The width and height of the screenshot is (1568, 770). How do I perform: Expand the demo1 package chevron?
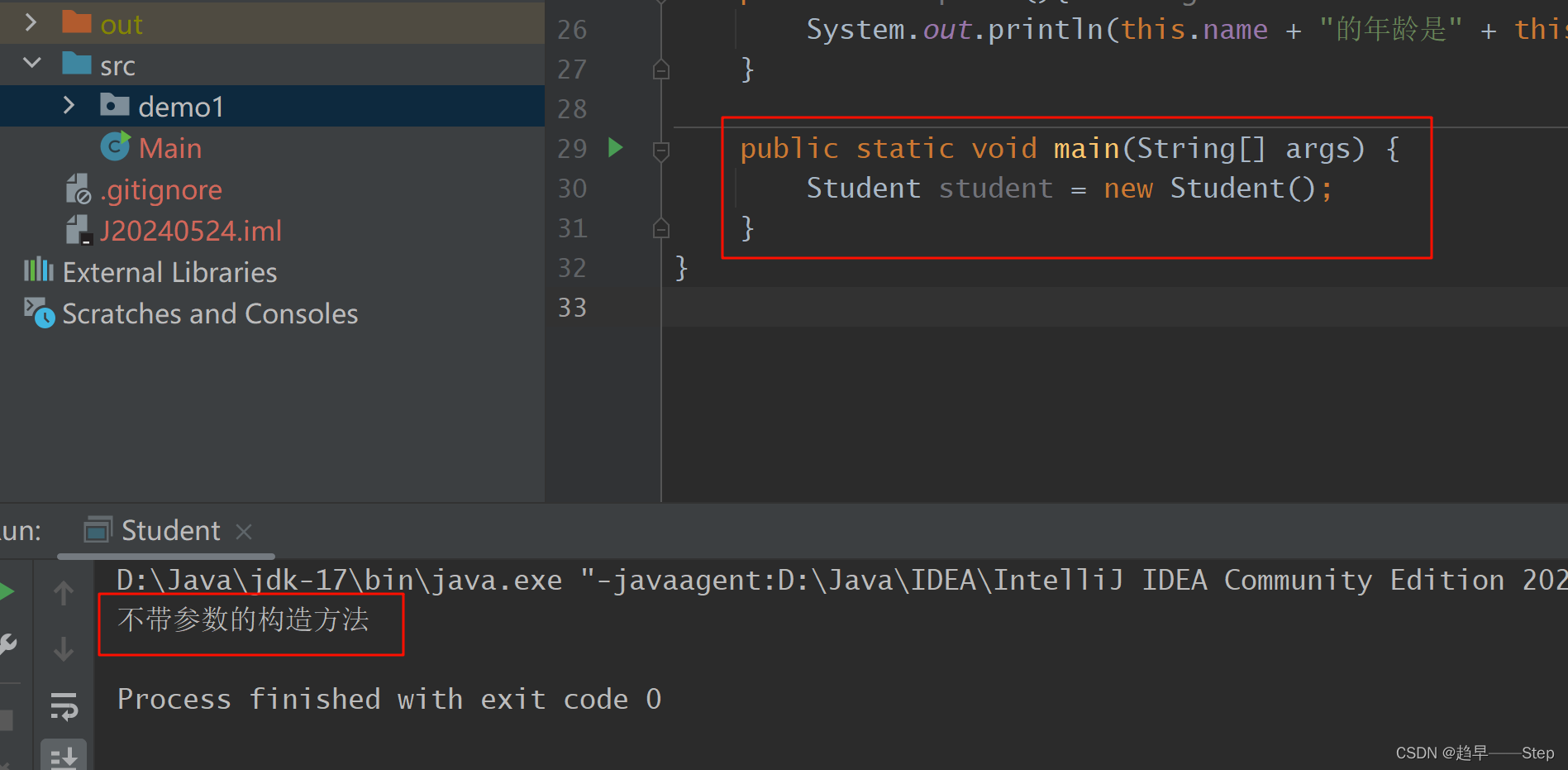[x=69, y=105]
